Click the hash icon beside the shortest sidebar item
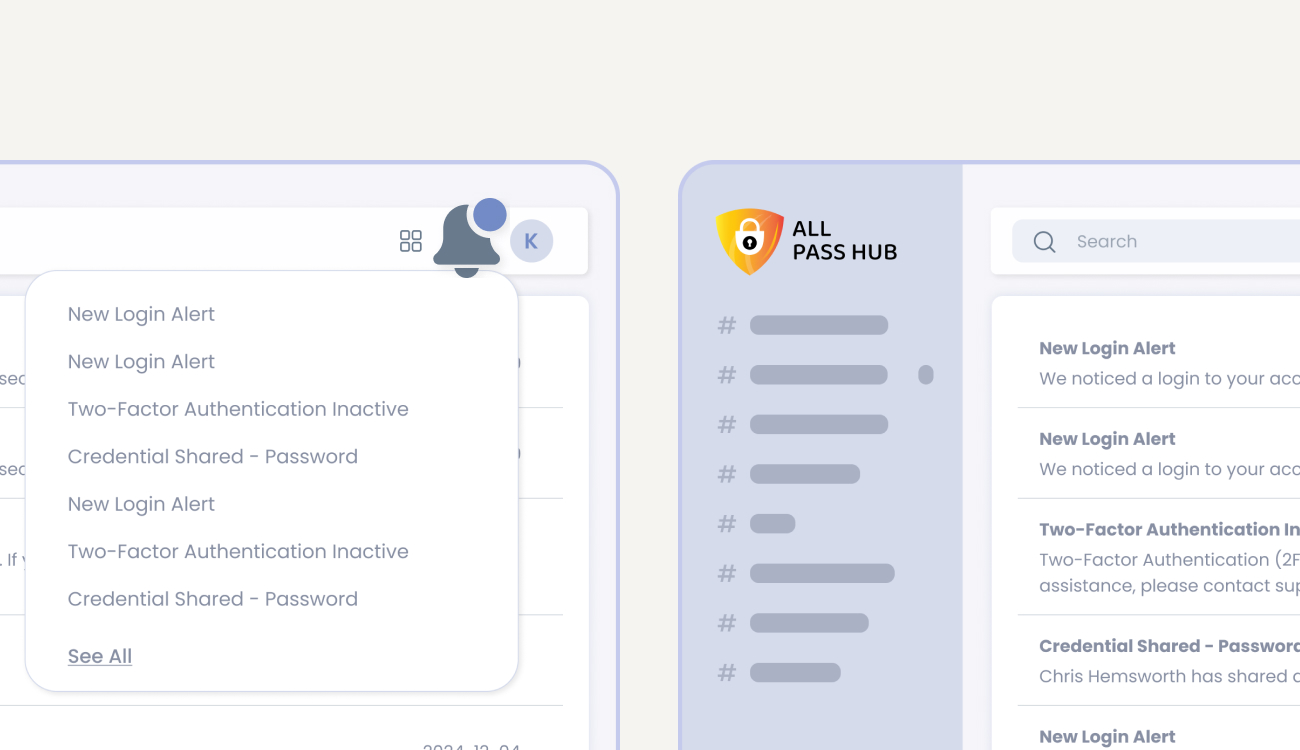 [727, 524]
